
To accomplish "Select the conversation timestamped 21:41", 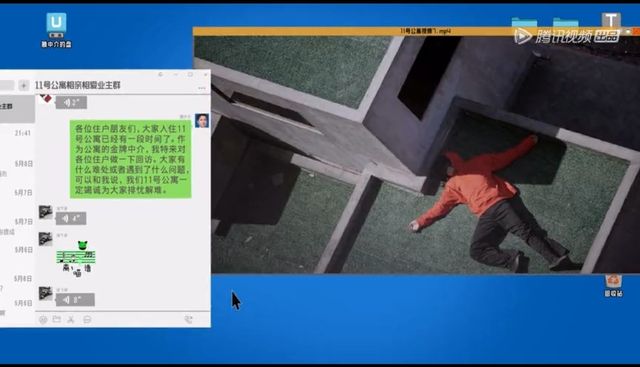I will (17, 133).
